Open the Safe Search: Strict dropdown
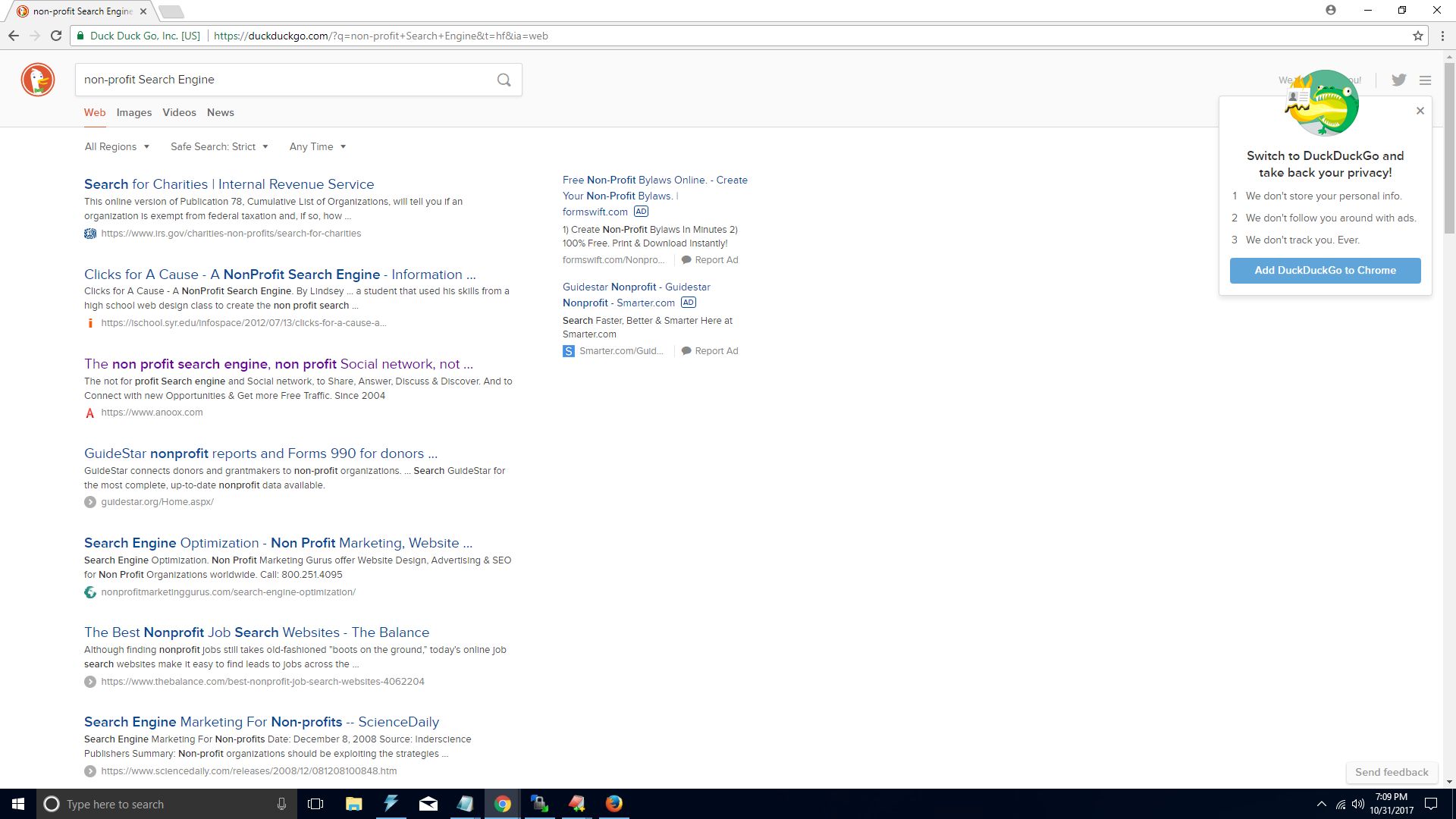Screen dimensions: 1456x819 click(219, 146)
